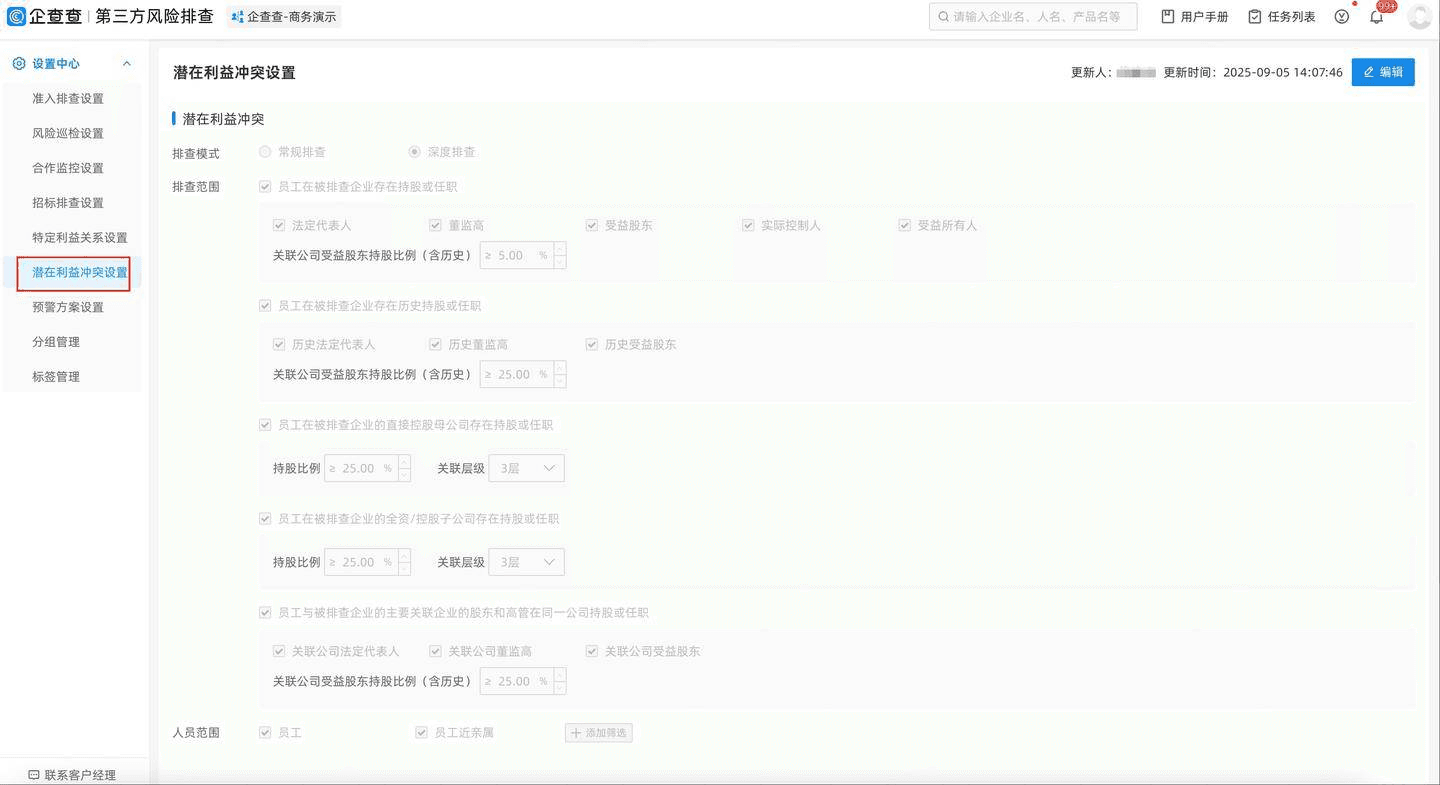This screenshot has width=1440, height=785.
Task: Click the yen currency circle icon
Action: coord(1342,17)
